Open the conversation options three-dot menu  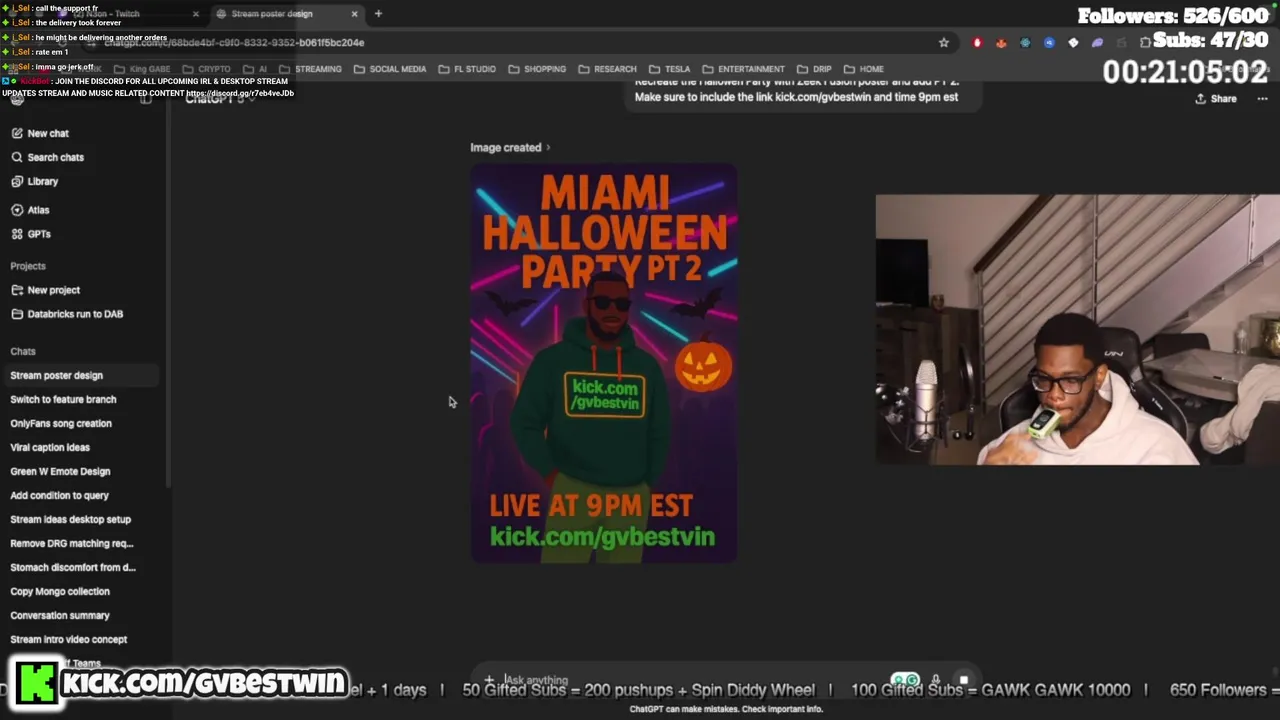[1262, 99]
